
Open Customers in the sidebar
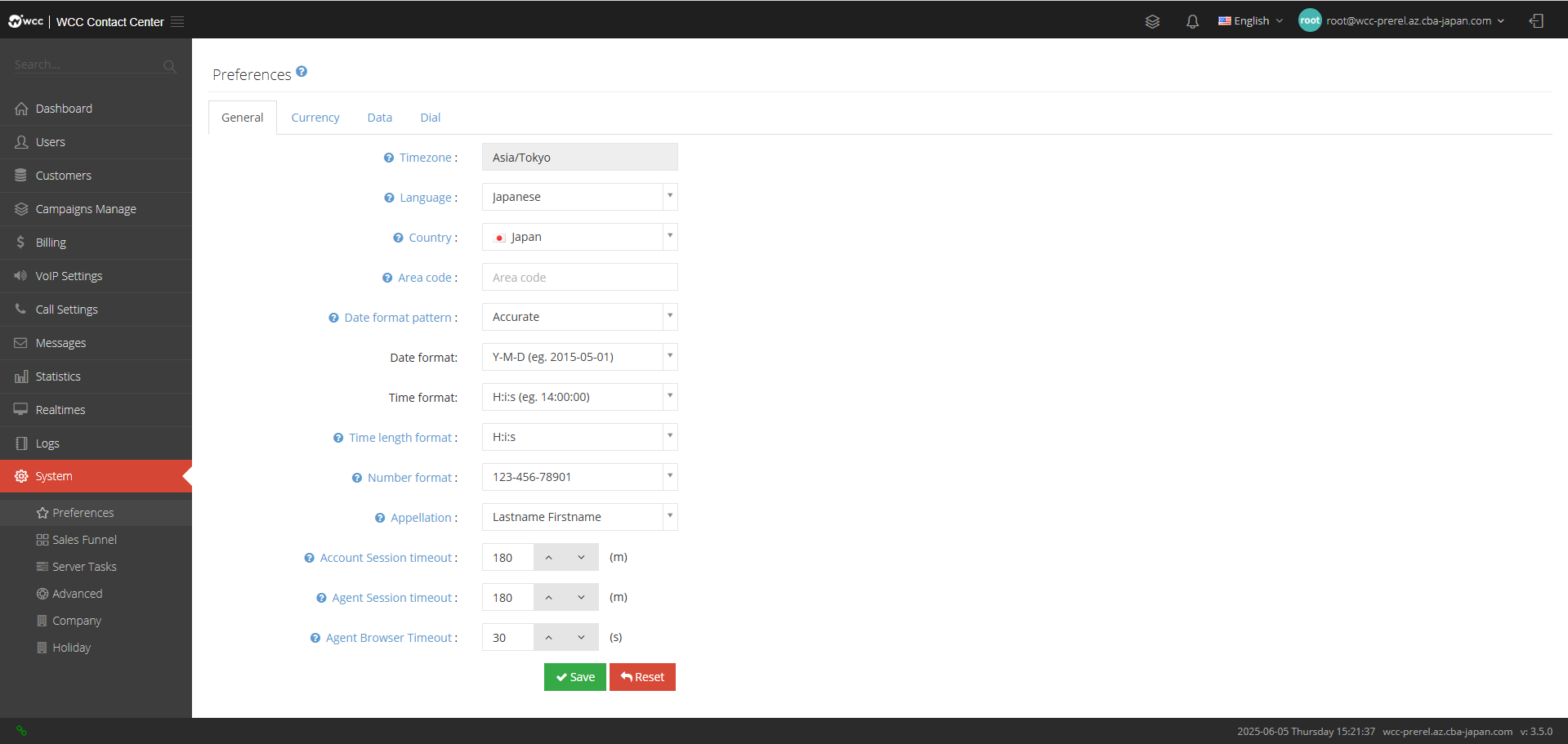(x=96, y=176)
